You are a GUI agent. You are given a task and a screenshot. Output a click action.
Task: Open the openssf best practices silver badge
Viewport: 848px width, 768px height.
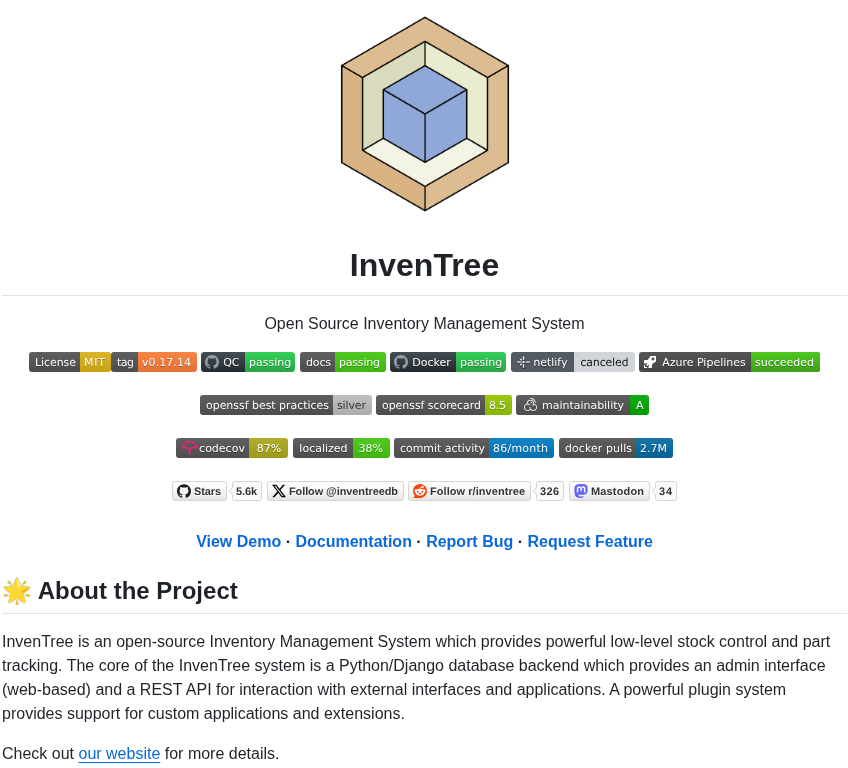click(286, 405)
